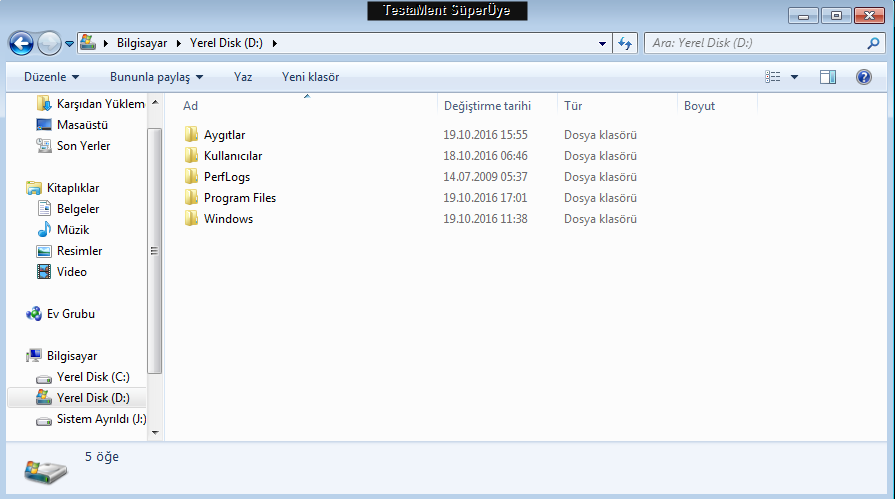Click the Resimler picture icon
Image resolution: width=895 pixels, height=499 pixels.
(44, 251)
